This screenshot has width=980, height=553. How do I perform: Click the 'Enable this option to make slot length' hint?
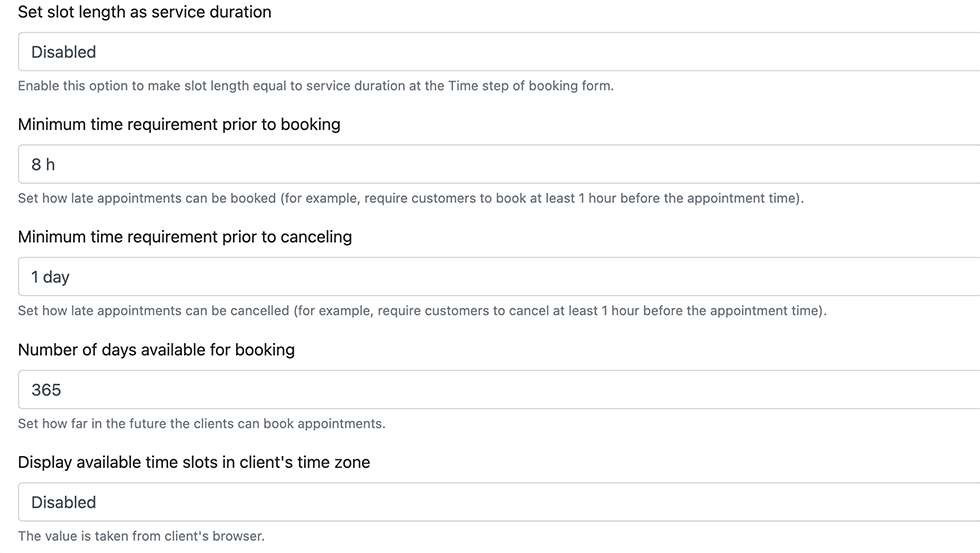click(315, 86)
